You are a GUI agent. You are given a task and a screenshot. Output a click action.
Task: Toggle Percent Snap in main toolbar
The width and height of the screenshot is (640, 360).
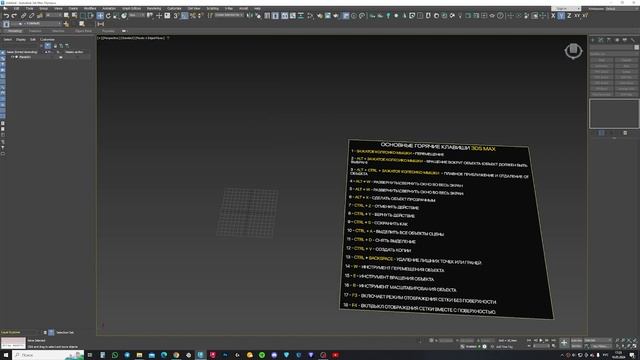[x=193, y=16]
